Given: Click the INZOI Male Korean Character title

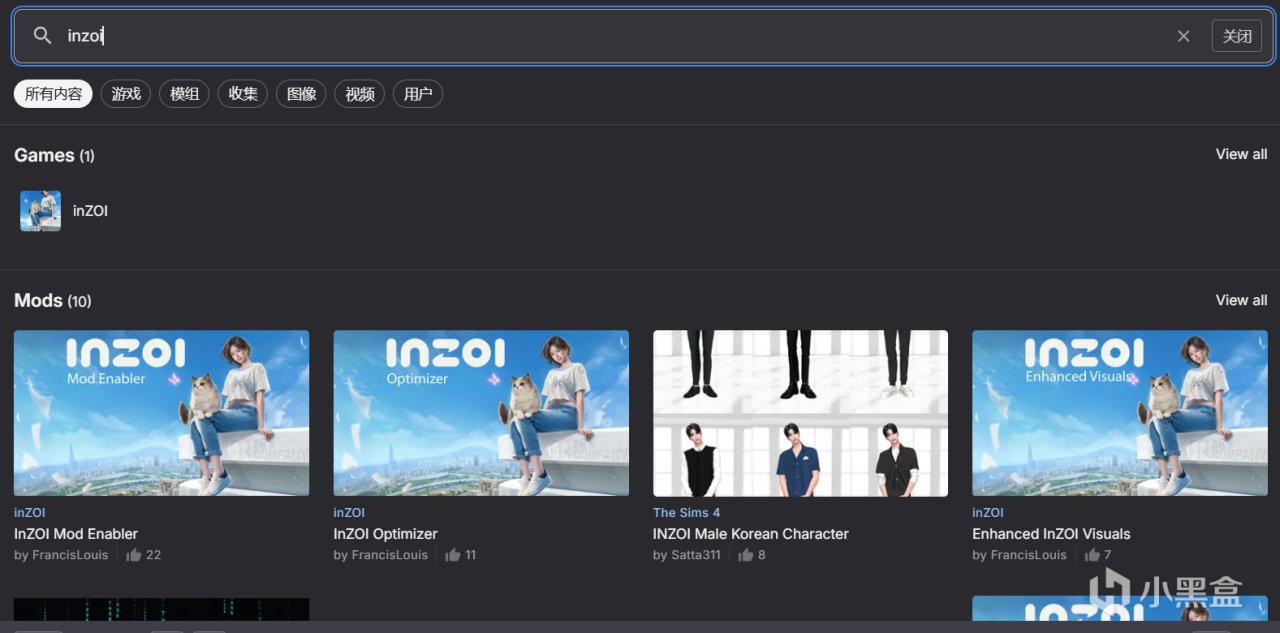Looking at the screenshot, I should [x=751, y=534].
